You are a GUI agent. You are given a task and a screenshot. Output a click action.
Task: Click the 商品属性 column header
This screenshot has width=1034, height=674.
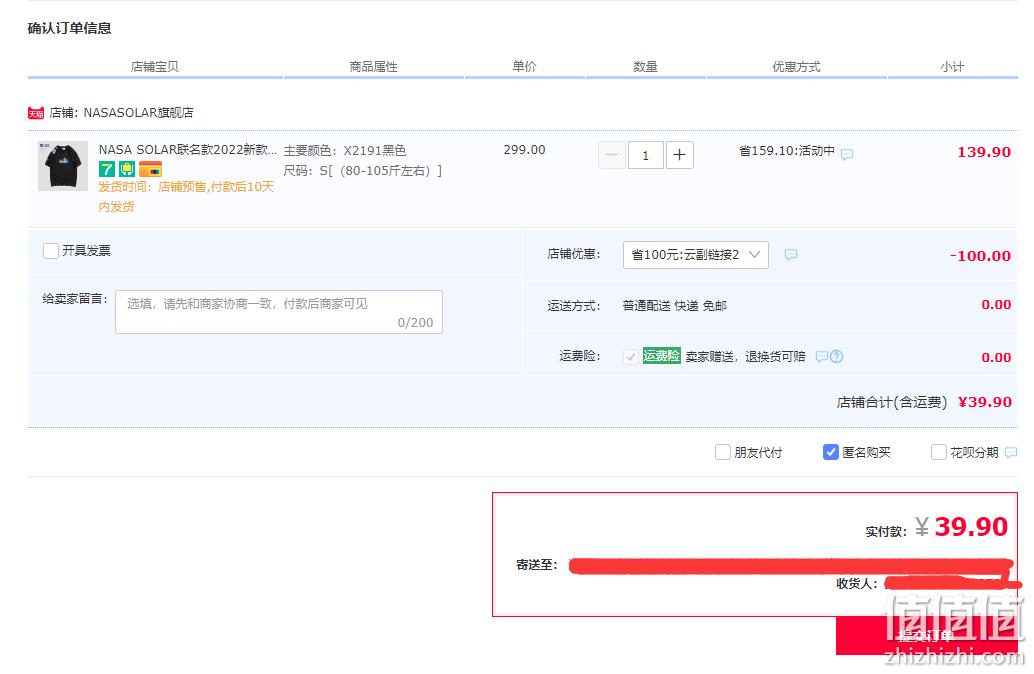[x=373, y=67]
